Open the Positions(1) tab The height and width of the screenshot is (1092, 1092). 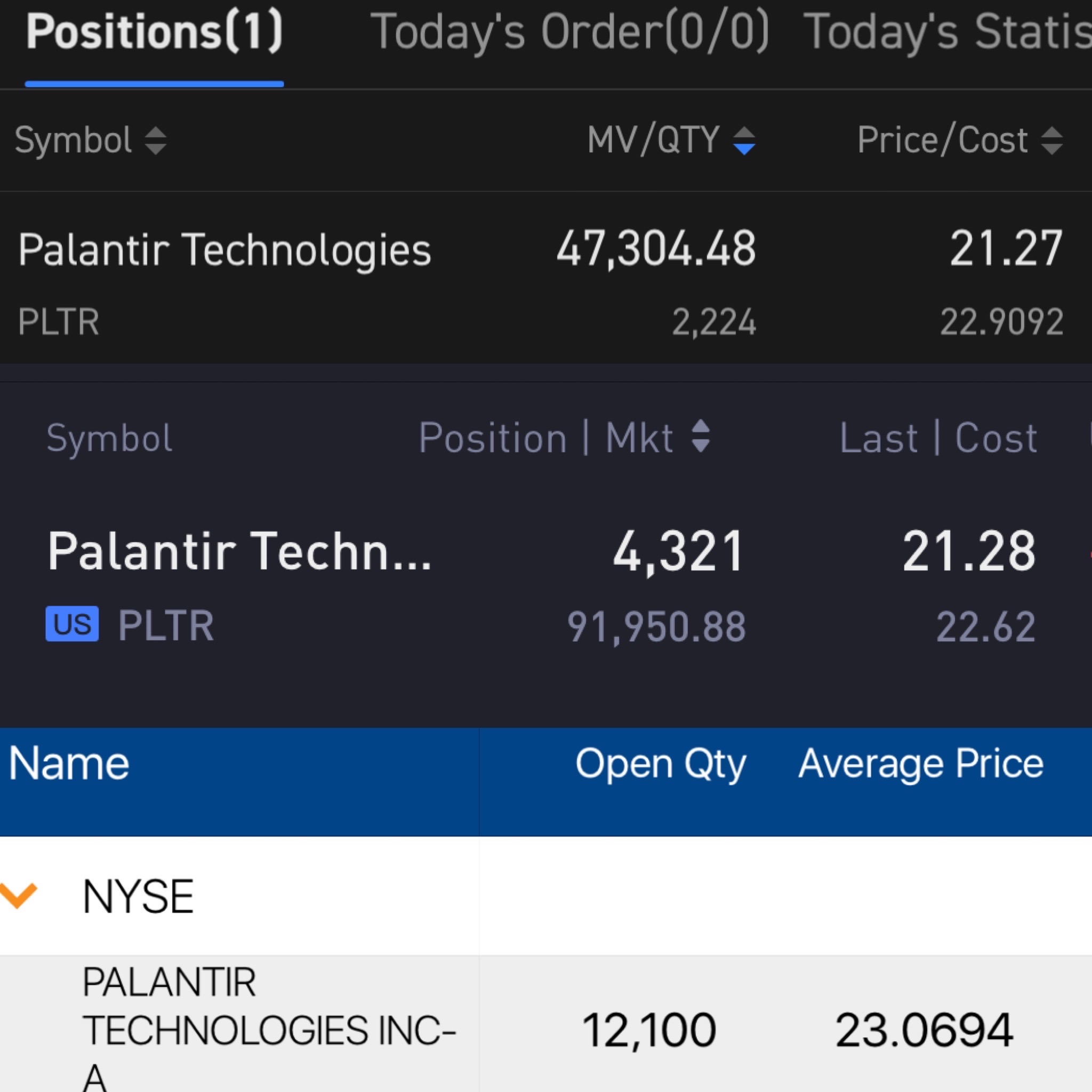154,33
